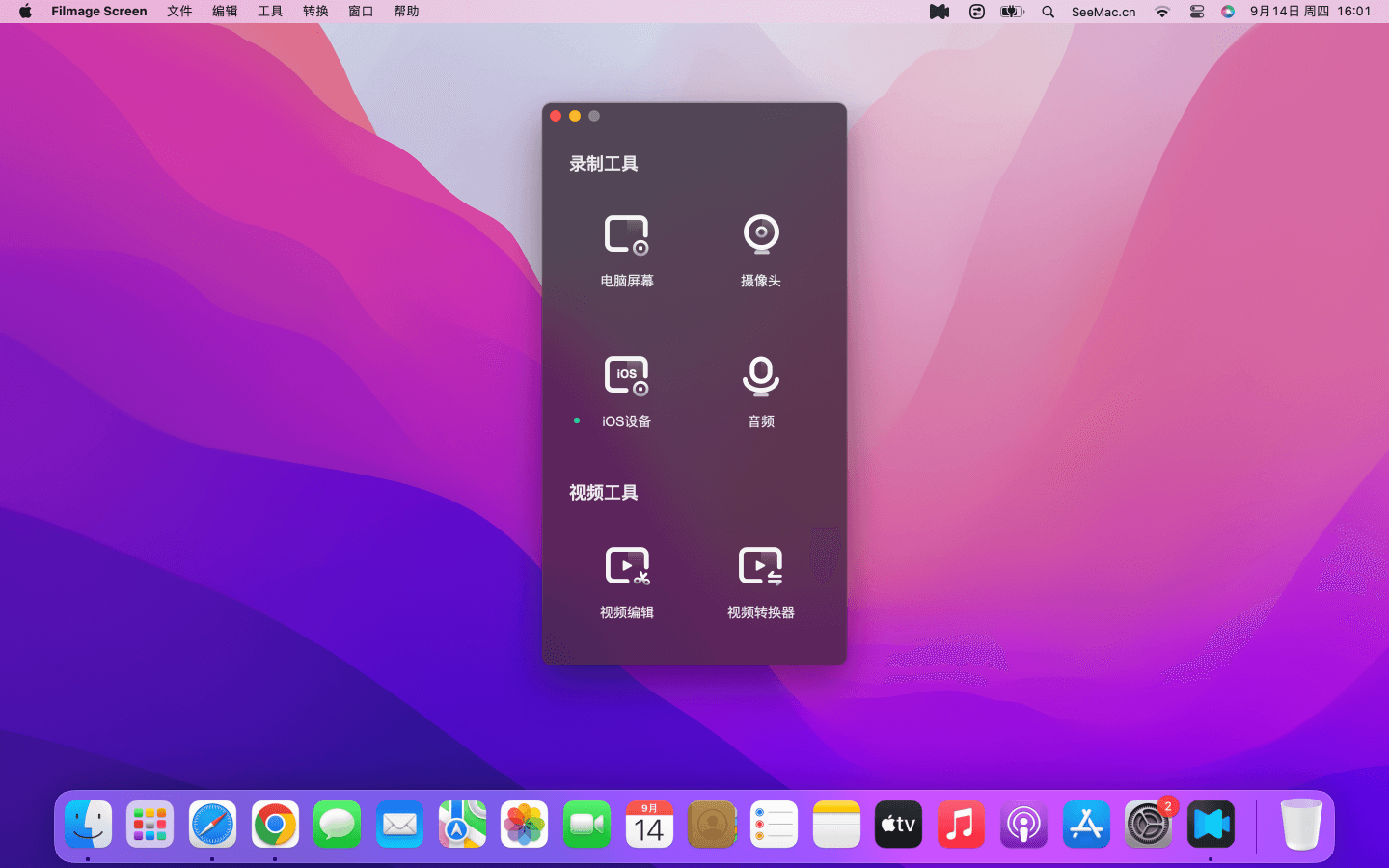Screen dimensions: 1389x868
Task: Click the Spotlight search icon
Action: point(1048,12)
